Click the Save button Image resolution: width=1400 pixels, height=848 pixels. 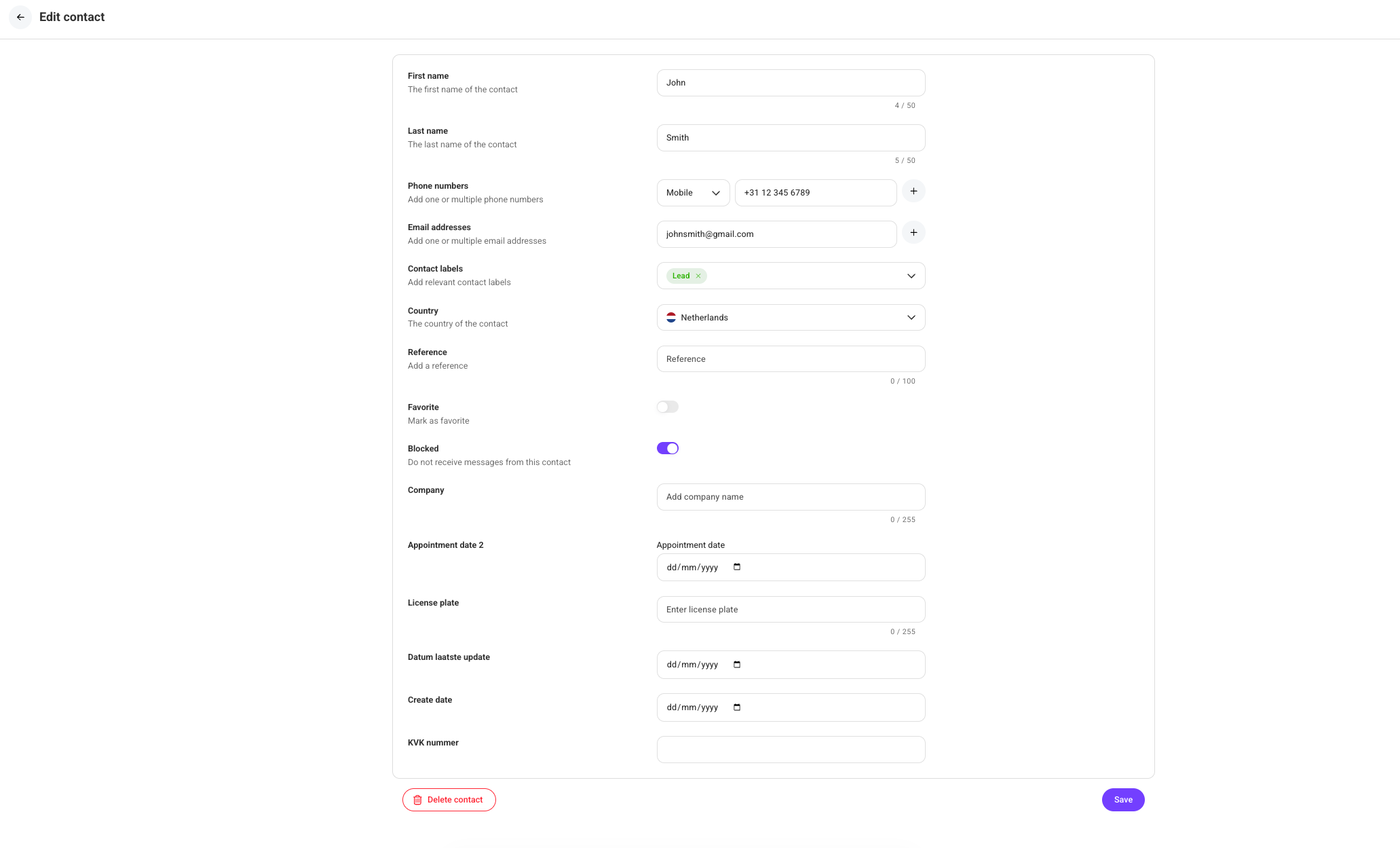pos(1123,800)
